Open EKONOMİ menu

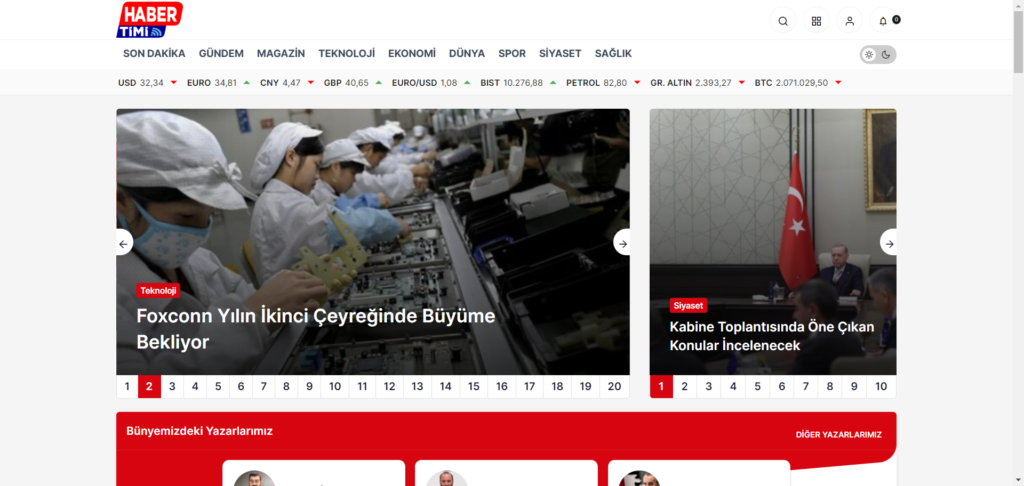tap(412, 54)
